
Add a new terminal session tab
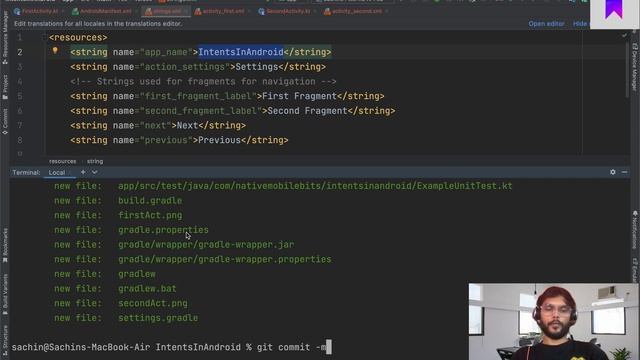pos(83,172)
